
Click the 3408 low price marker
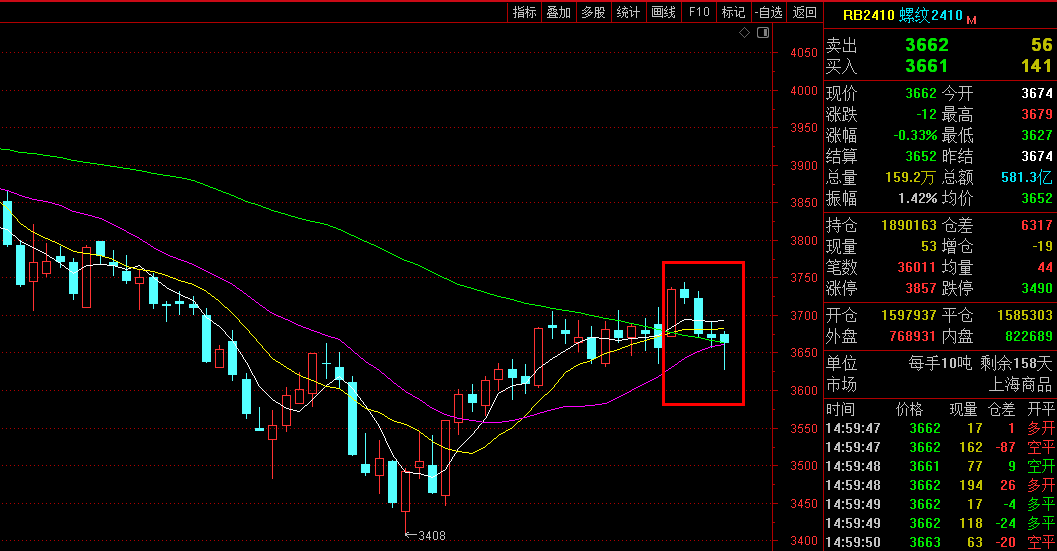(x=431, y=536)
